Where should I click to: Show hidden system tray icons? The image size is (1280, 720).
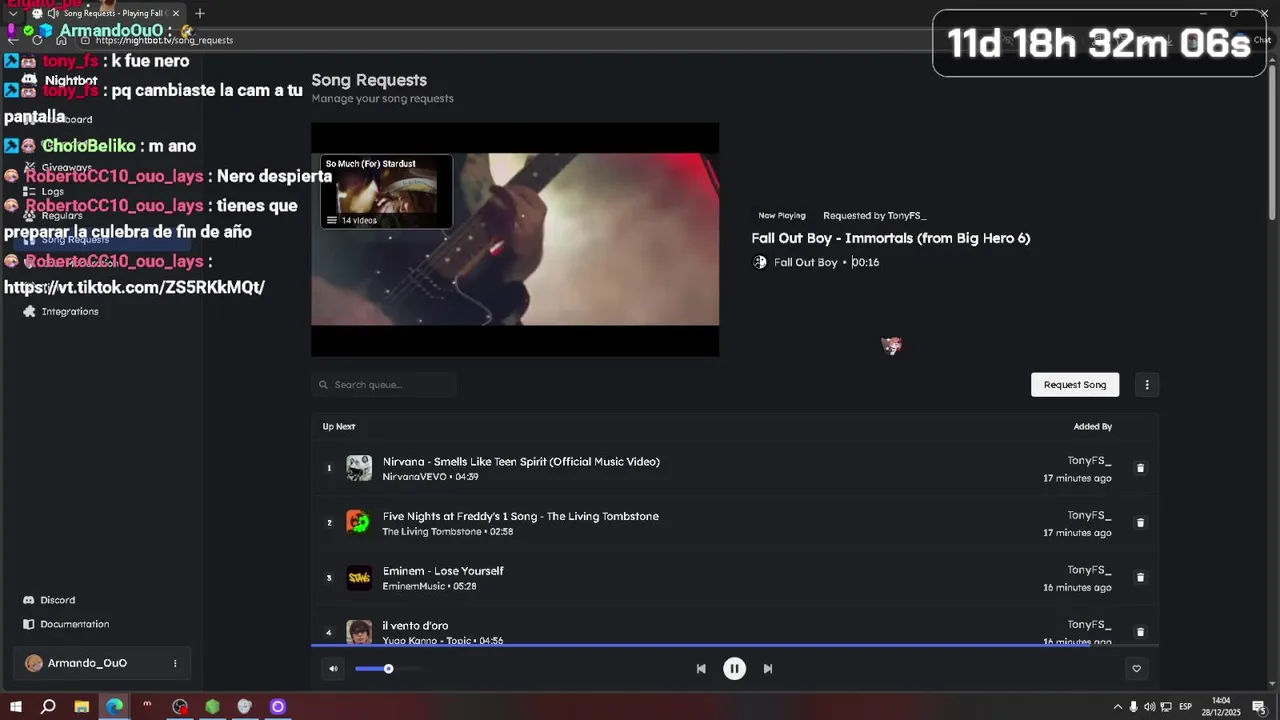tap(1118, 707)
